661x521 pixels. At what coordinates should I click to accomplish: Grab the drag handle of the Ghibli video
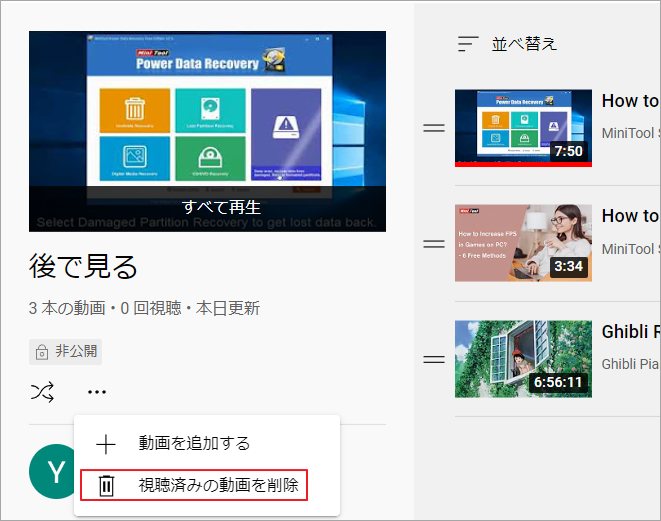[434, 359]
